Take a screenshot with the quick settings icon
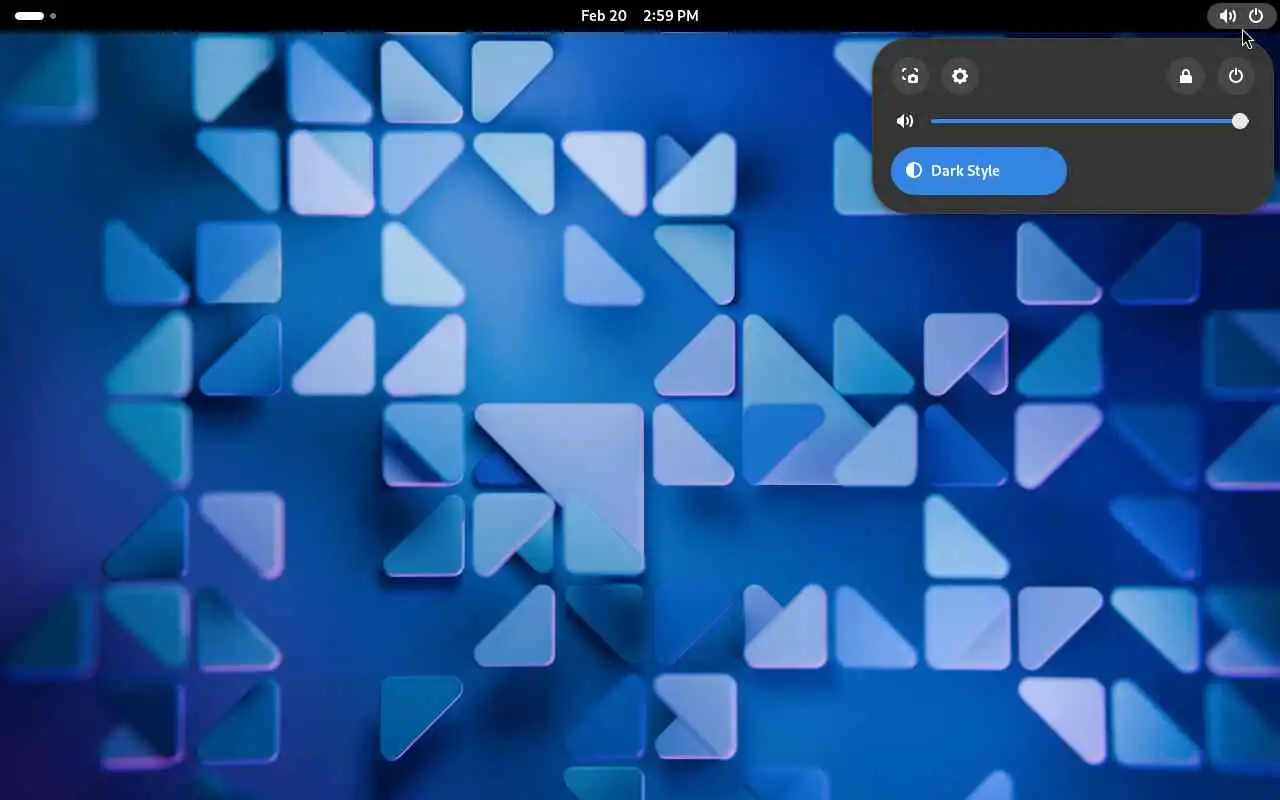The height and width of the screenshot is (800, 1280). 910,76
